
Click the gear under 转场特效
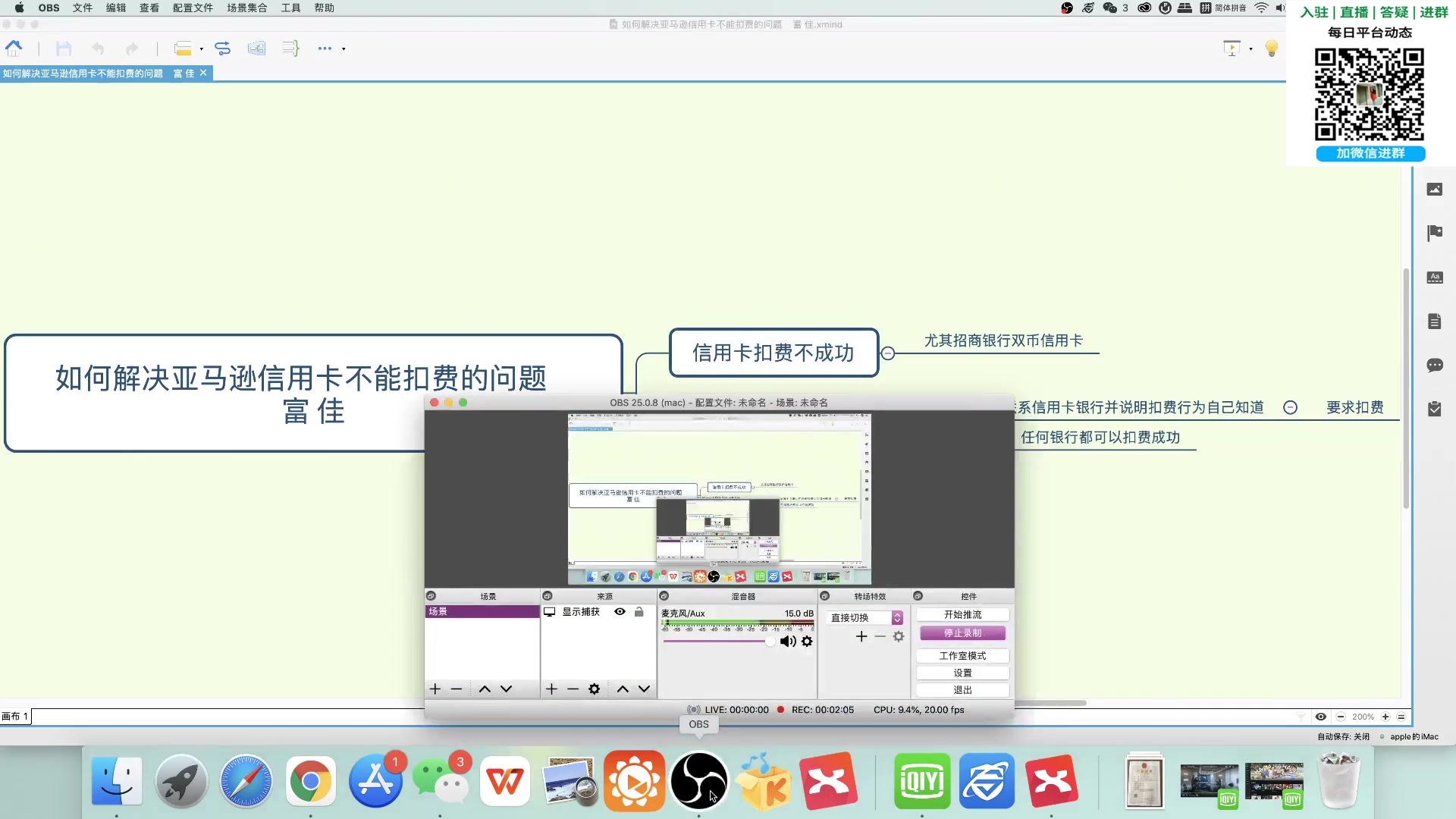[x=899, y=636]
